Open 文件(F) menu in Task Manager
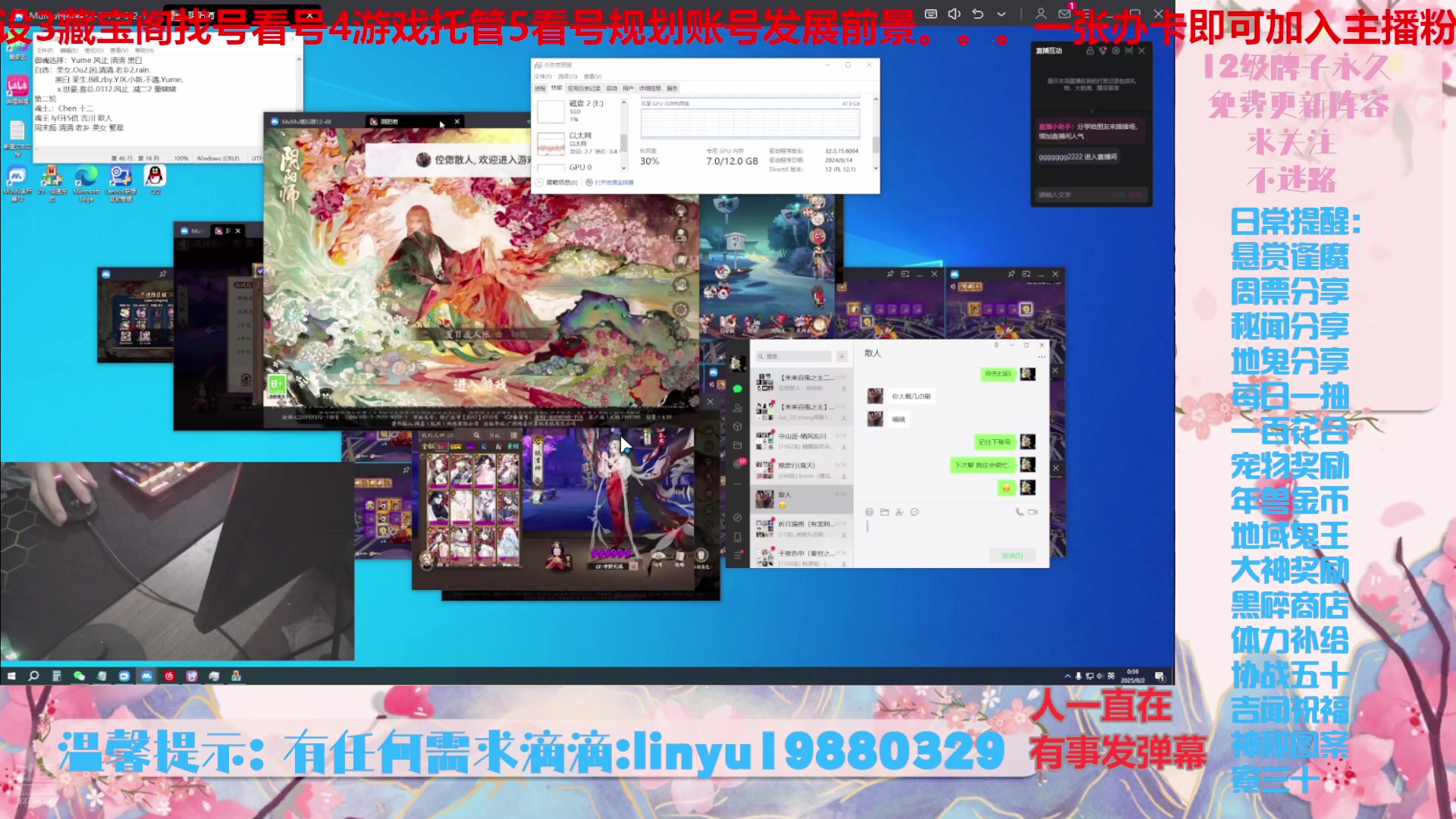Viewport: 1456px width, 819px height. pyautogui.click(x=543, y=77)
